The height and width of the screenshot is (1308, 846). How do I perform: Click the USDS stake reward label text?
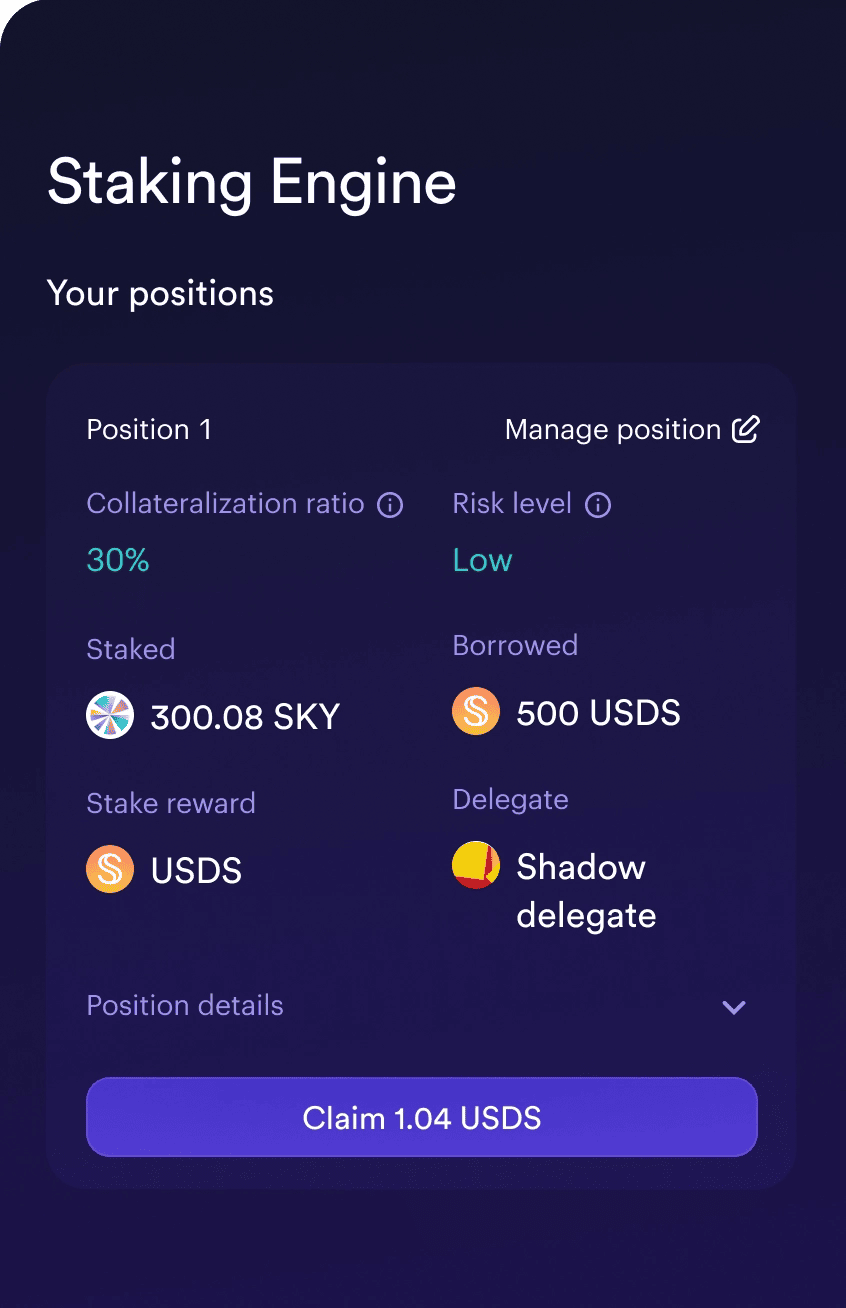(196, 871)
